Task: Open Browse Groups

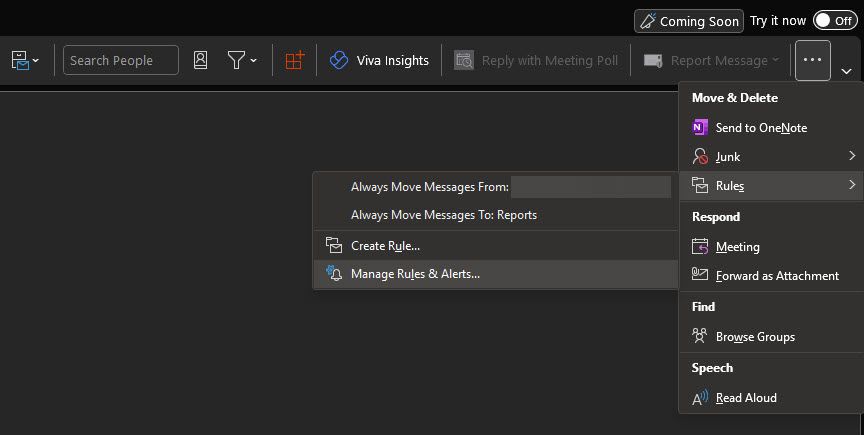Action: (x=754, y=337)
